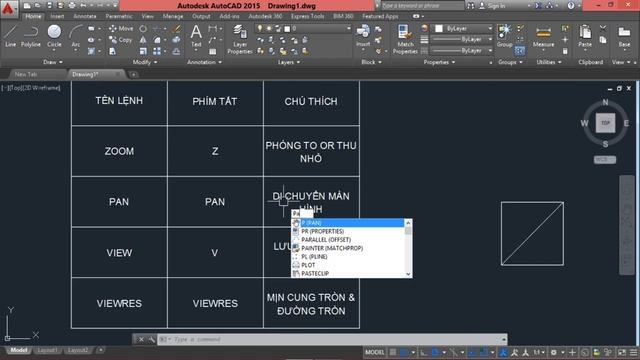Viewport: 640px width, 360px height.
Task: Toggle ortho mode in status bar
Action: (x=424, y=352)
